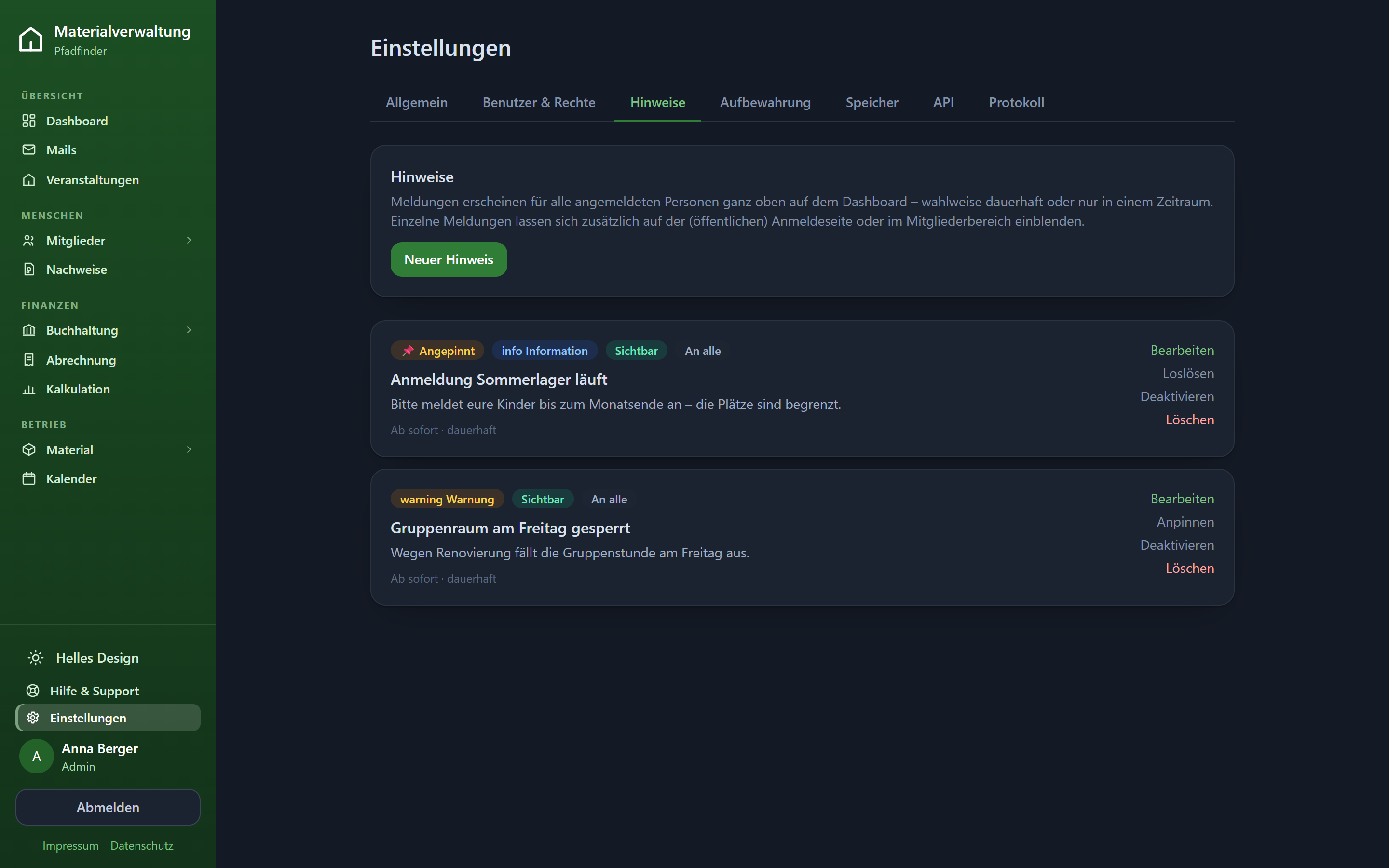
Task: Expand the Mitglieder submenu chevron
Action: coord(189,241)
